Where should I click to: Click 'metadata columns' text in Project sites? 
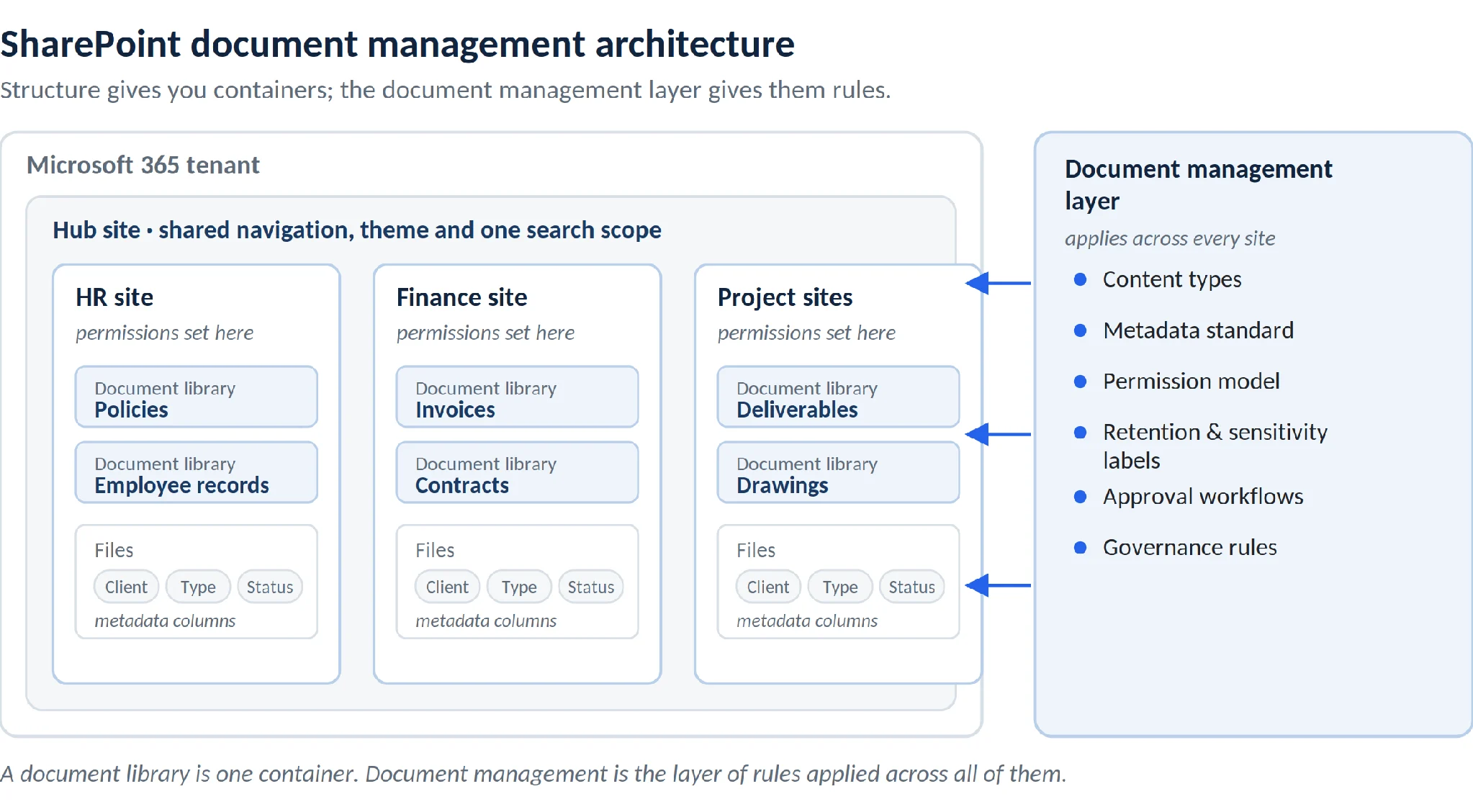807,621
